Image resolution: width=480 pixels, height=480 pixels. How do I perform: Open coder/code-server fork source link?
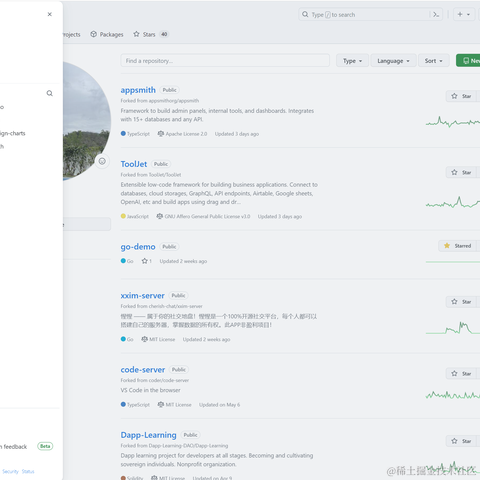pyautogui.click(x=169, y=380)
